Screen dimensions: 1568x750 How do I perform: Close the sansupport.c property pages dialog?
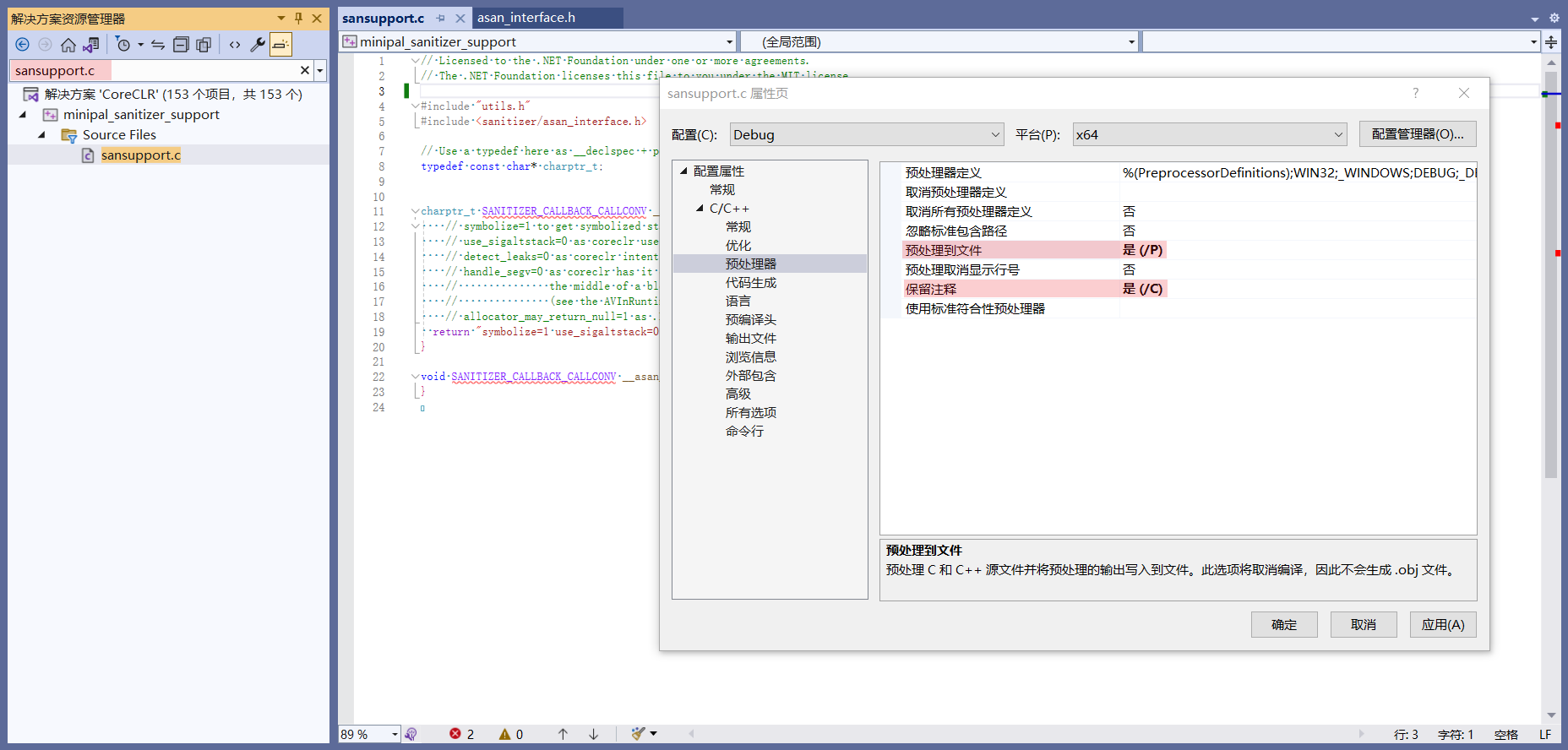pos(1464,93)
